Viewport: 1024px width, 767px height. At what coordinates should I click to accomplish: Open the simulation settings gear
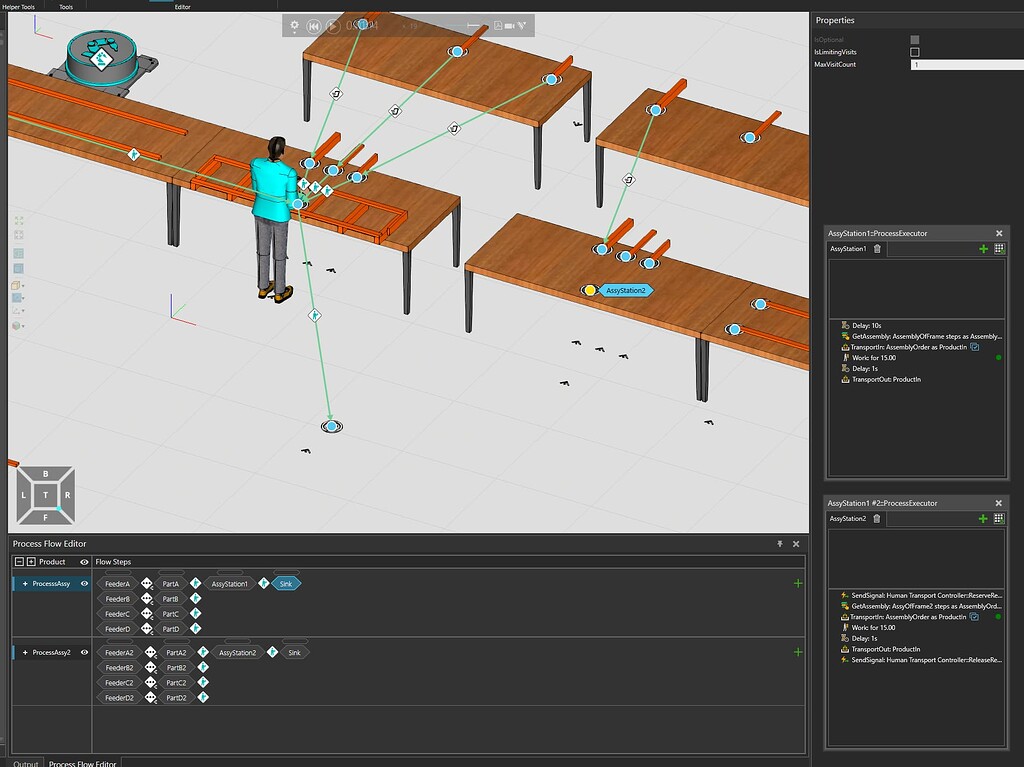pos(295,25)
